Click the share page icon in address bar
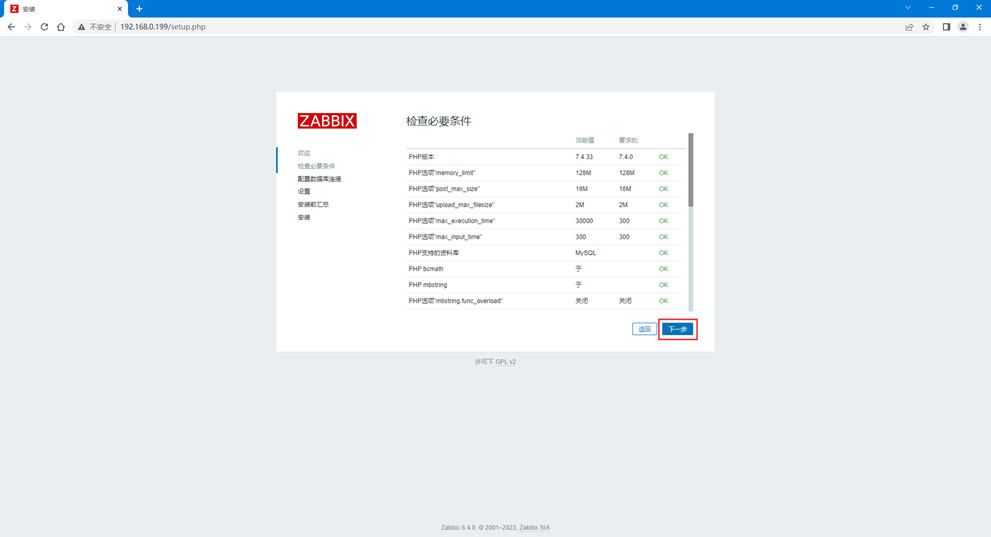This screenshot has width=991, height=537. [x=909, y=27]
